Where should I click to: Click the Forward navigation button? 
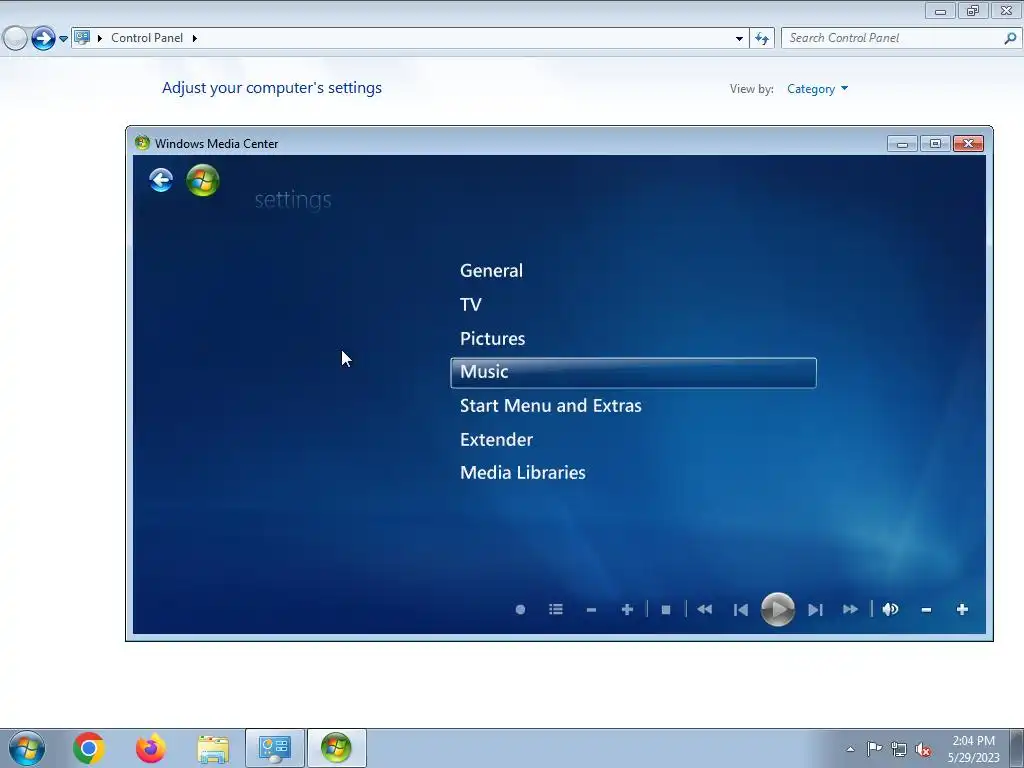click(43, 39)
